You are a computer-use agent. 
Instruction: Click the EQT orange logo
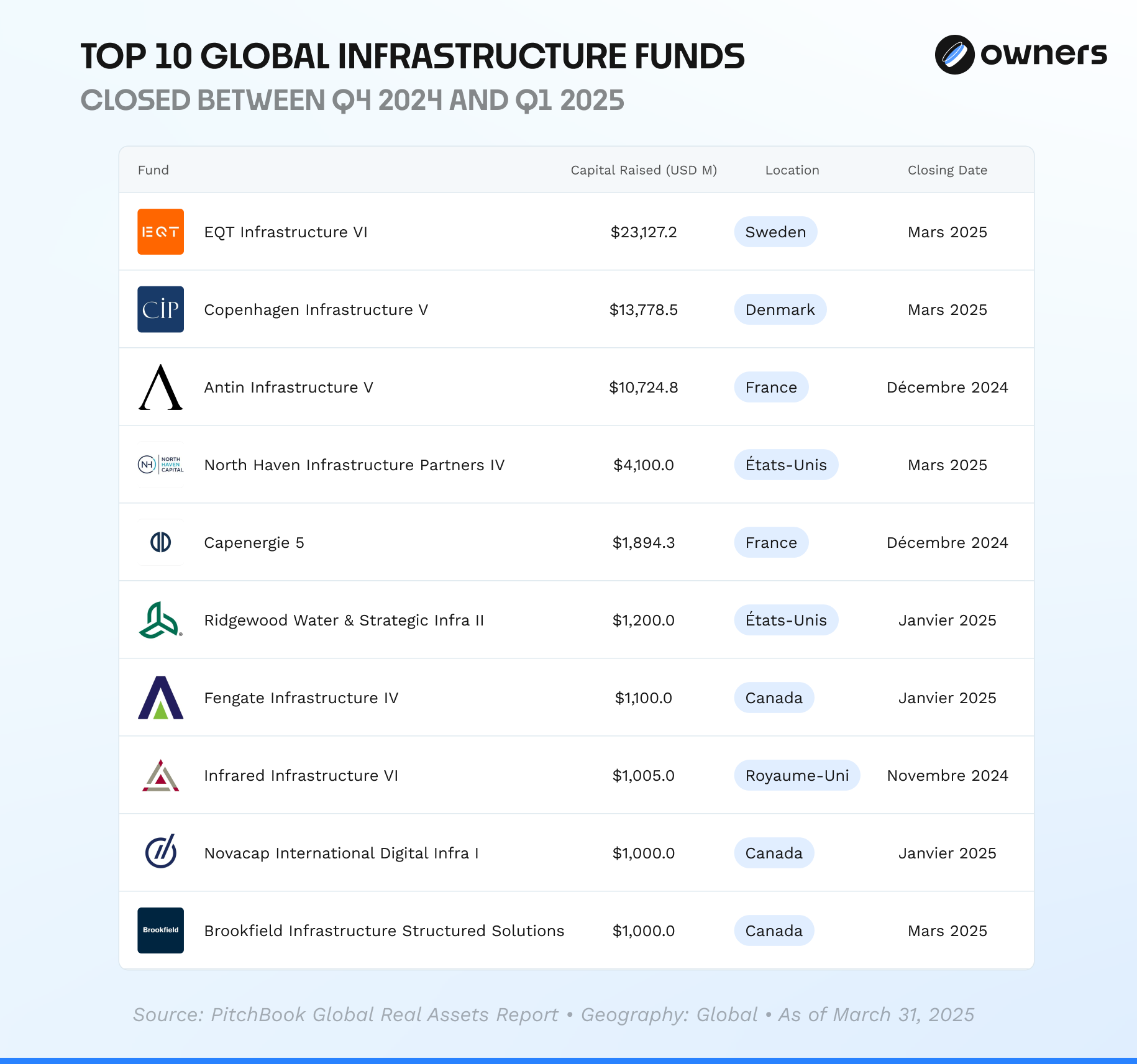(x=160, y=232)
